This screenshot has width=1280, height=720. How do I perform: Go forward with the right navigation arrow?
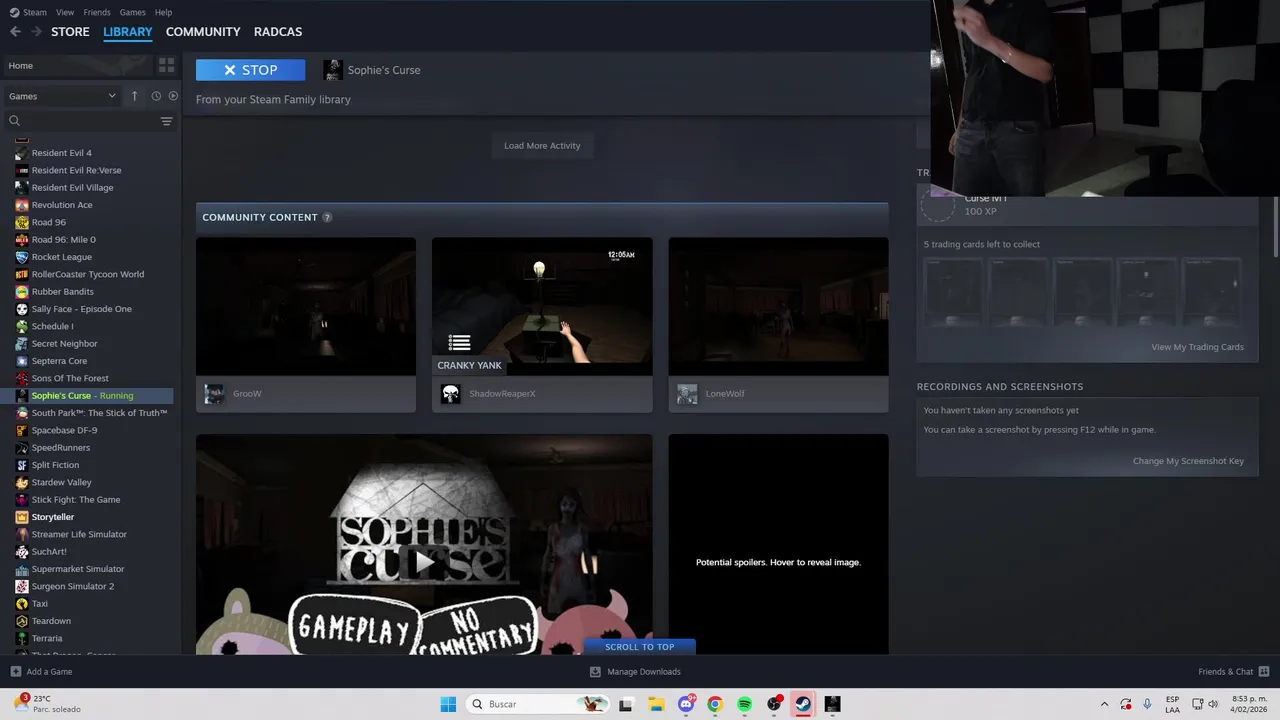pyautogui.click(x=36, y=32)
